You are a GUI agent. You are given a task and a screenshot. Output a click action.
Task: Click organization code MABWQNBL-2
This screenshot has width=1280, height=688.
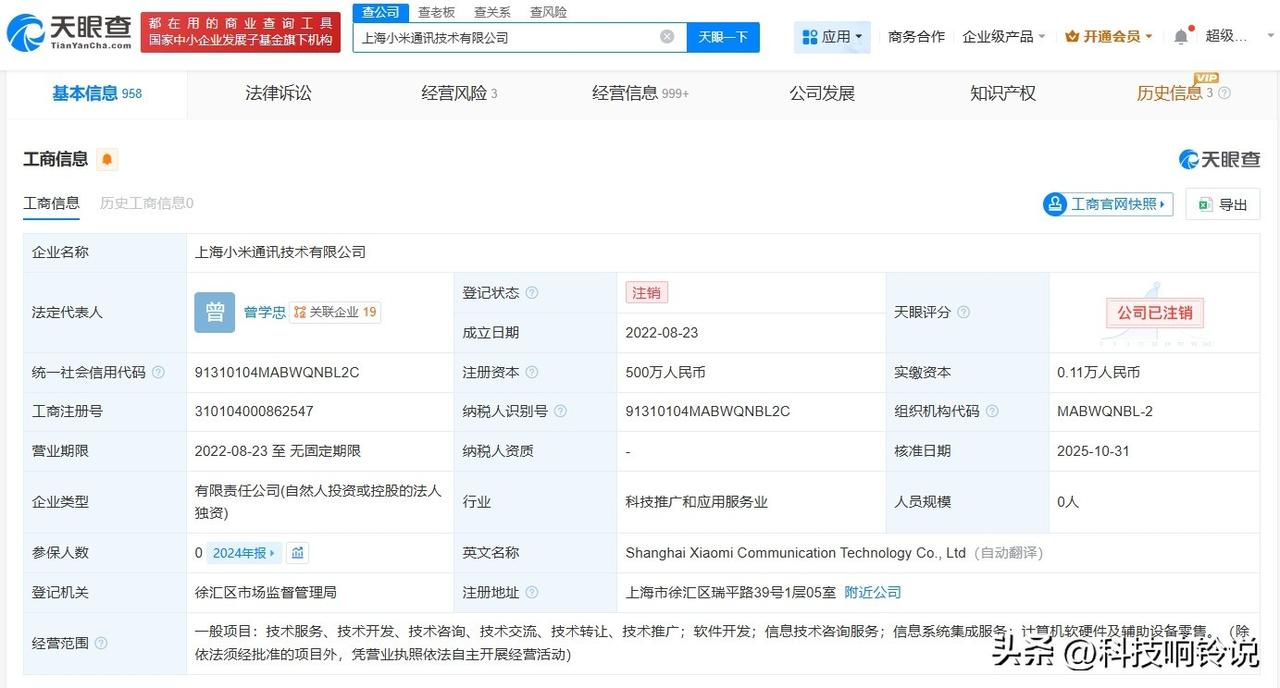pos(1105,411)
